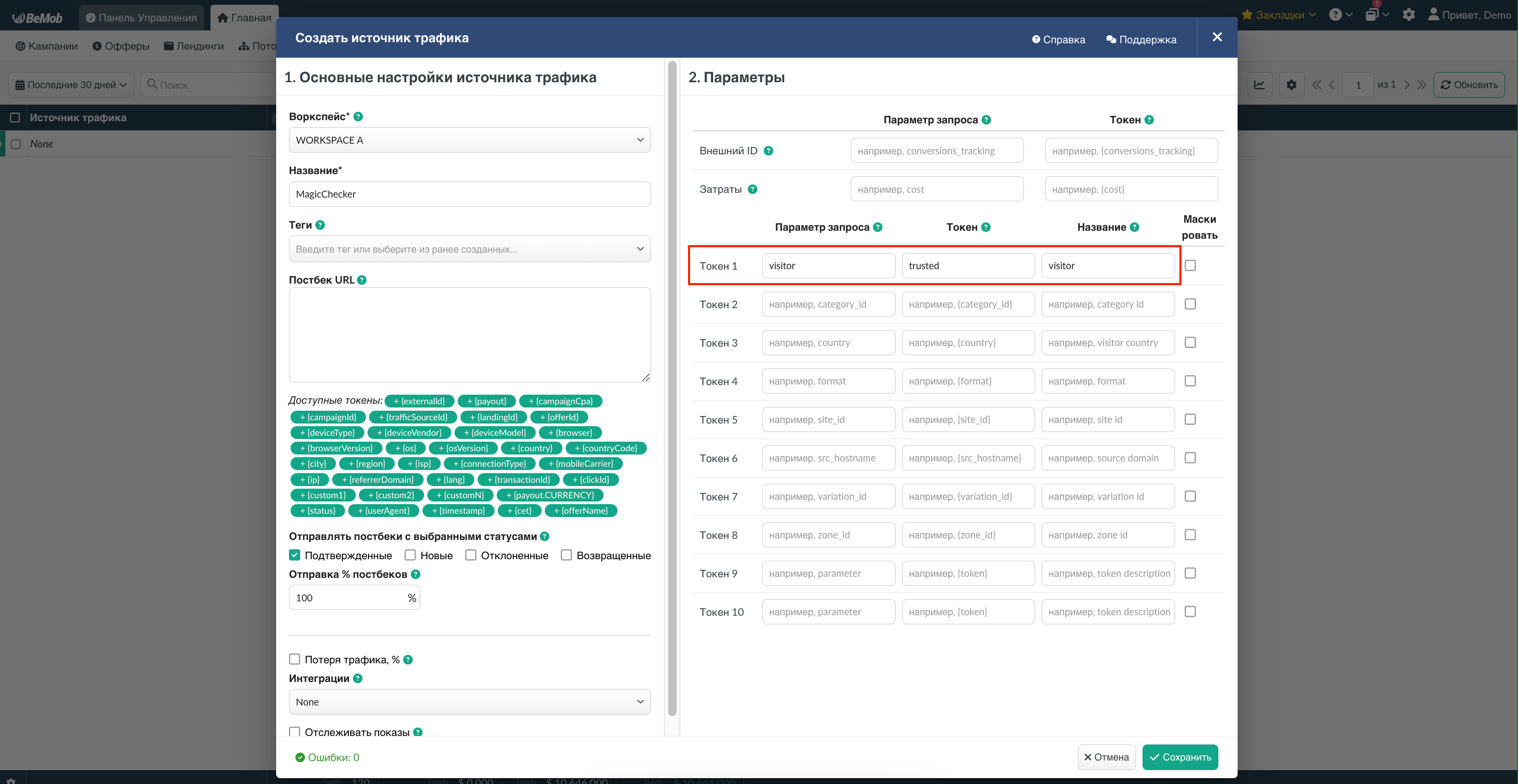Open the Офферы menu item
Image resolution: width=1518 pixels, height=784 pixels.
click(121, 46)
